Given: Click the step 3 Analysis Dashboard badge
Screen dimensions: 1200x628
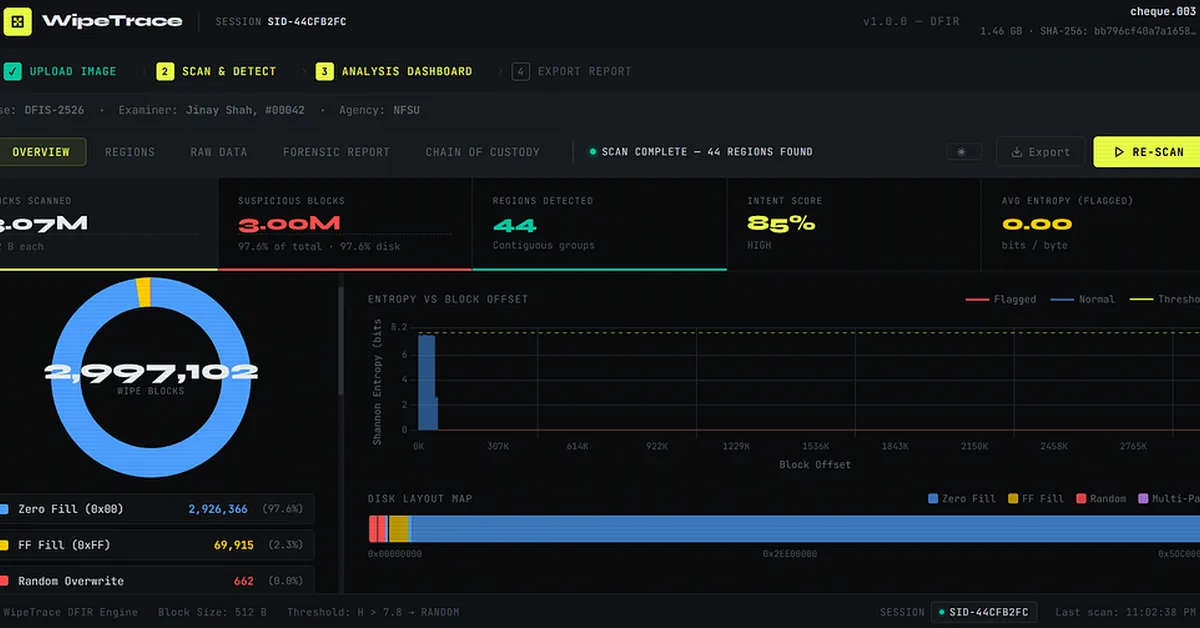Looking at the screenshot, I should 325,72.
